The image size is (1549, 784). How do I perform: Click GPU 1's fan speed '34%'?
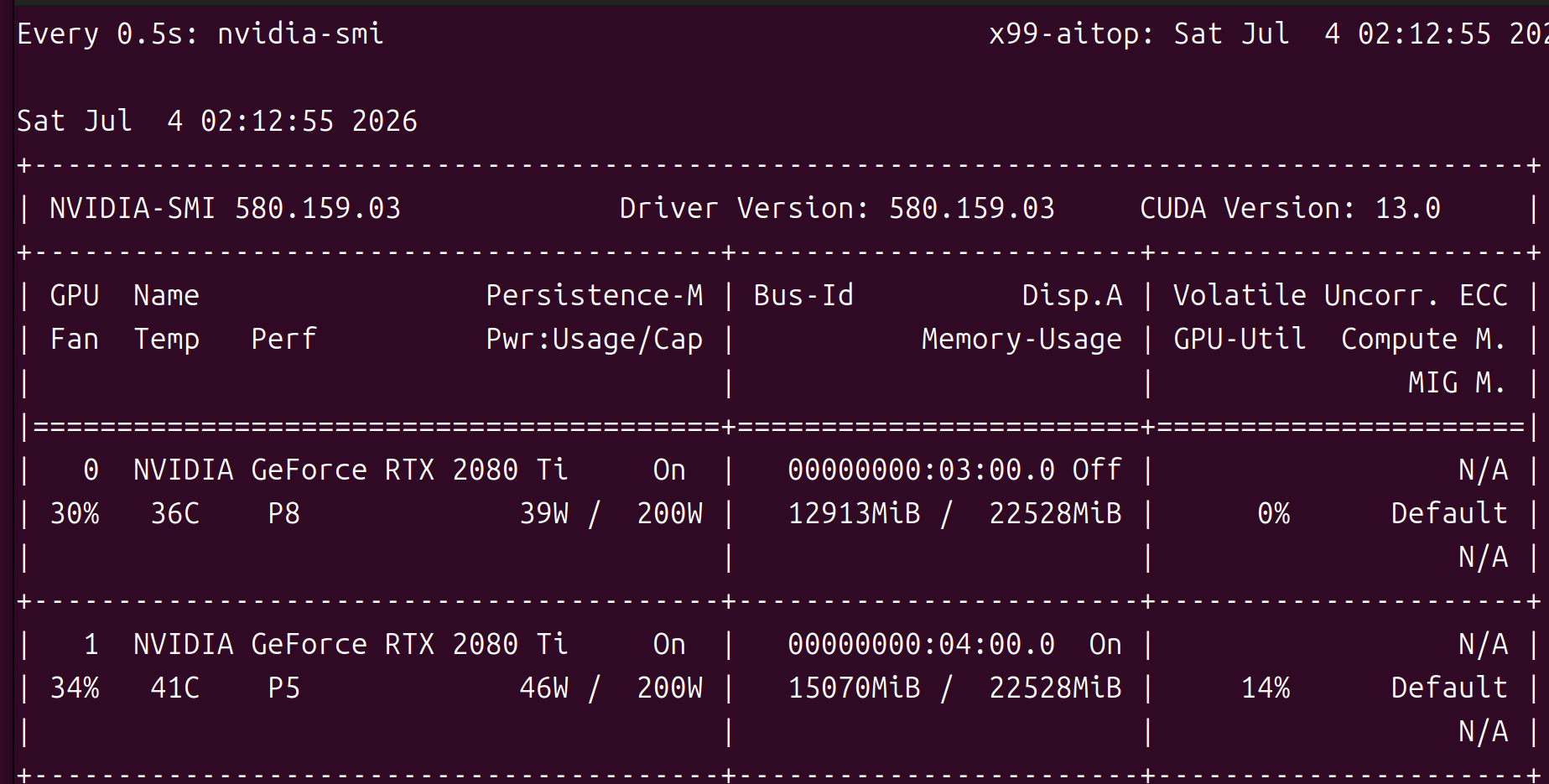(75, 688)
